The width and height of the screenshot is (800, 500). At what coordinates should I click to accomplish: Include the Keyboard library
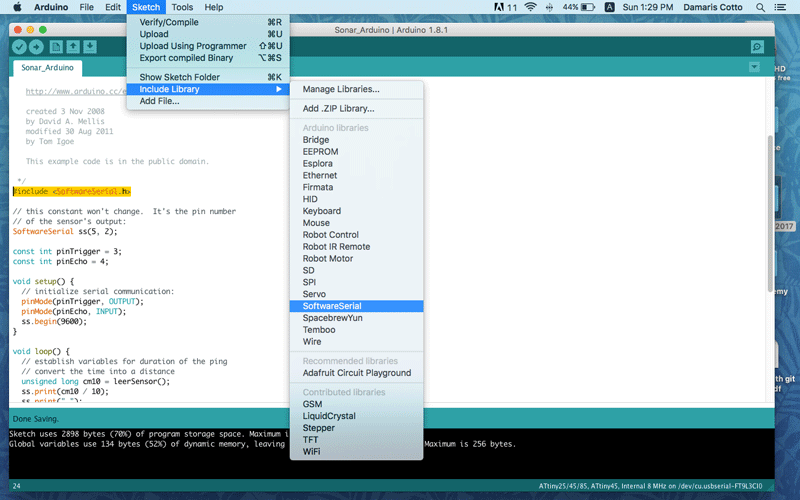click(x=356, y=211)
